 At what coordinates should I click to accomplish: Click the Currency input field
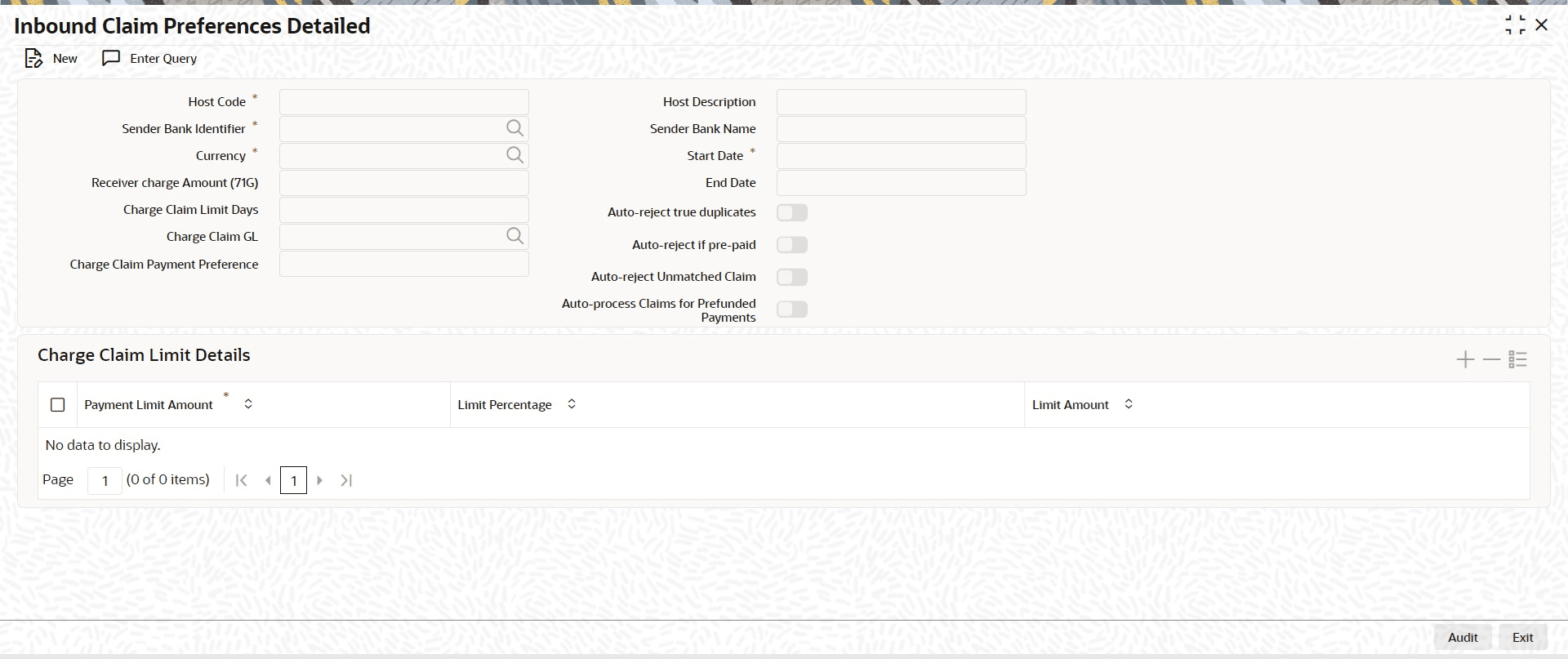[404, 156]
